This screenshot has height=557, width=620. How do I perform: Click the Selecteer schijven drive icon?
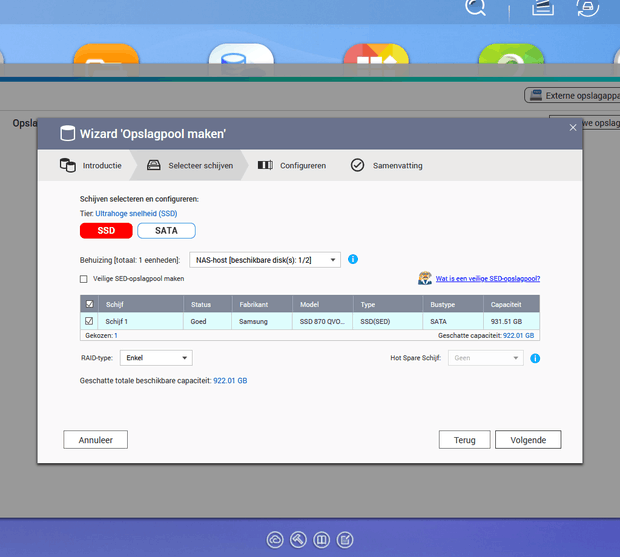point(154,165)
